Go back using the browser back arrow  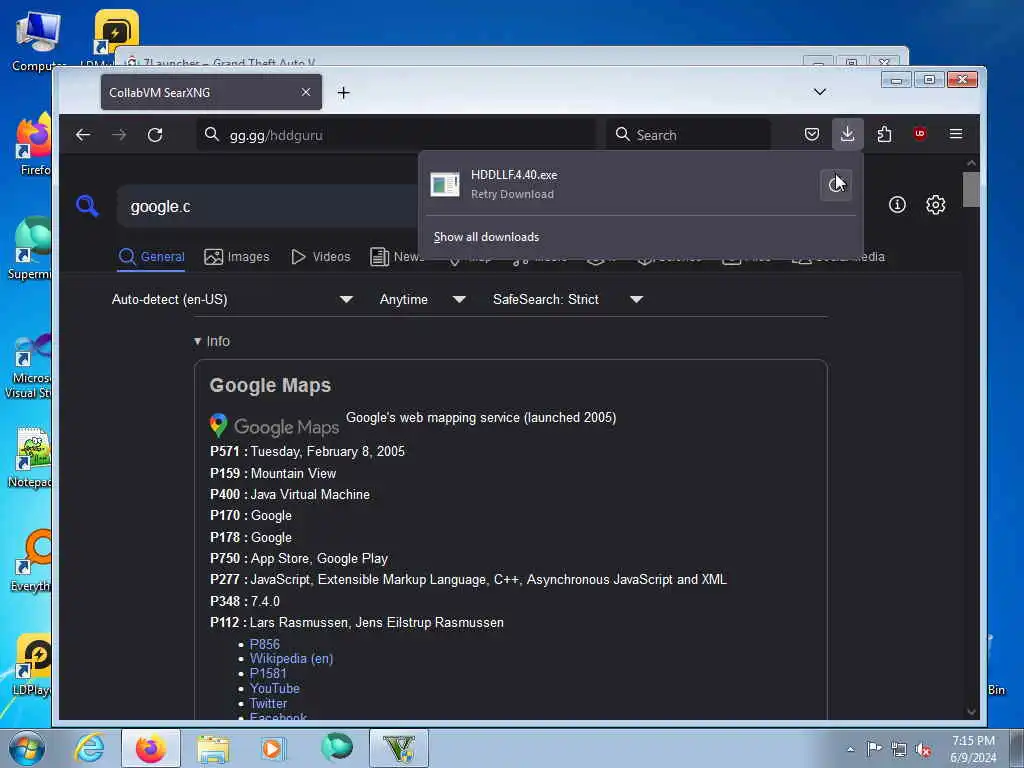83,135
